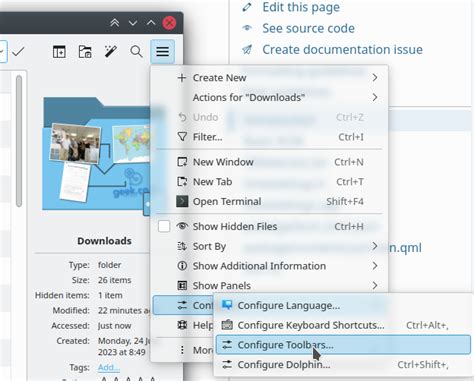
Task: Click the New Window icon in menu
Action: click(182, 162)
